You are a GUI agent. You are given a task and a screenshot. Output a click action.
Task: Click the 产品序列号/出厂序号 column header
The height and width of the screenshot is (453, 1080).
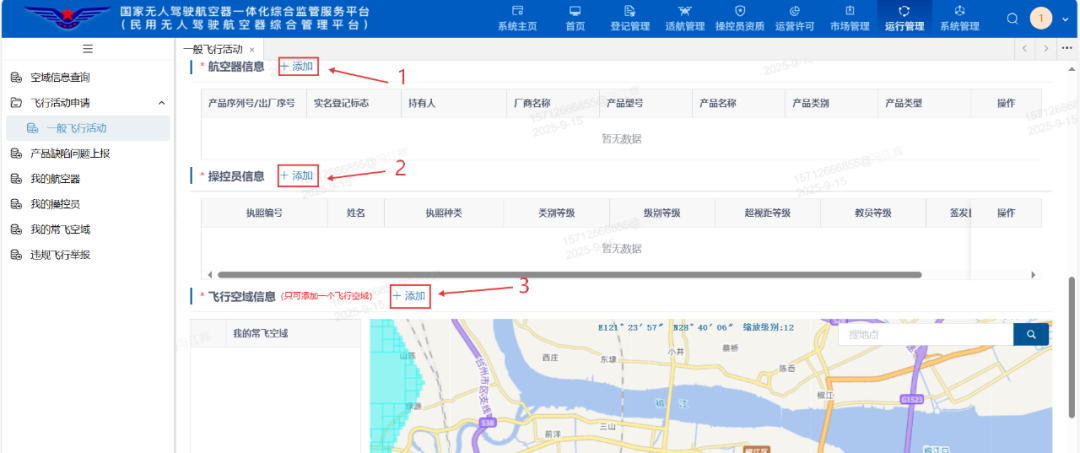point(252,103)
